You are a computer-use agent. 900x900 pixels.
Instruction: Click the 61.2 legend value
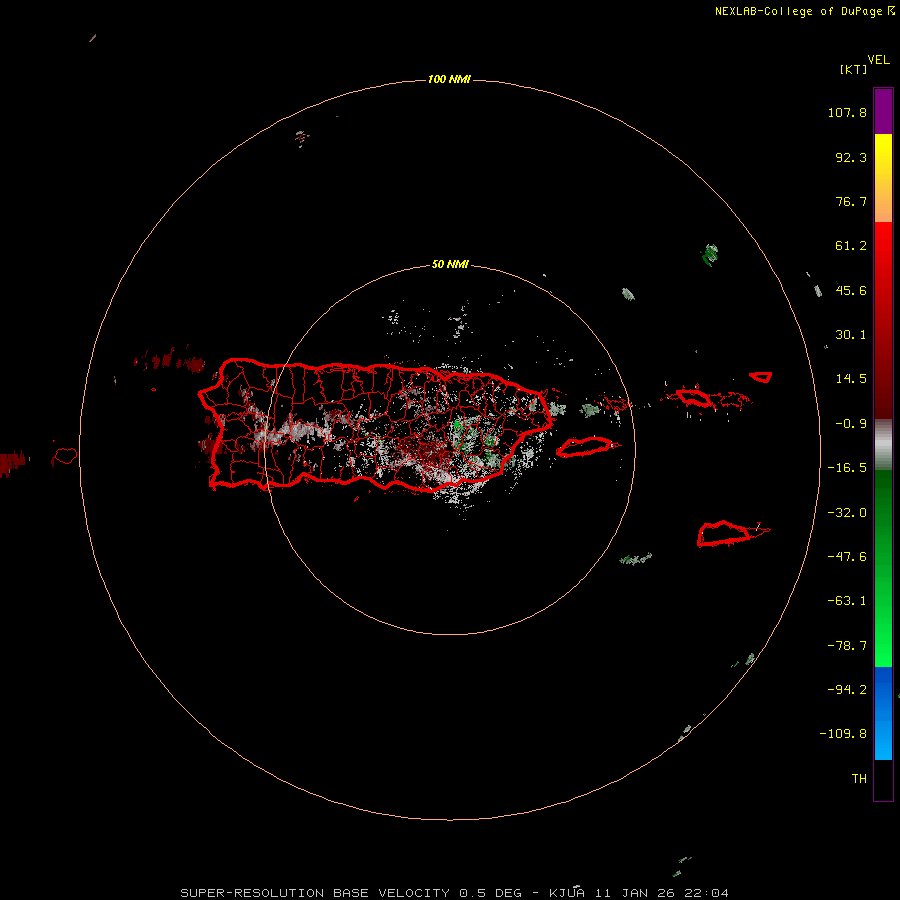point(851,246)
